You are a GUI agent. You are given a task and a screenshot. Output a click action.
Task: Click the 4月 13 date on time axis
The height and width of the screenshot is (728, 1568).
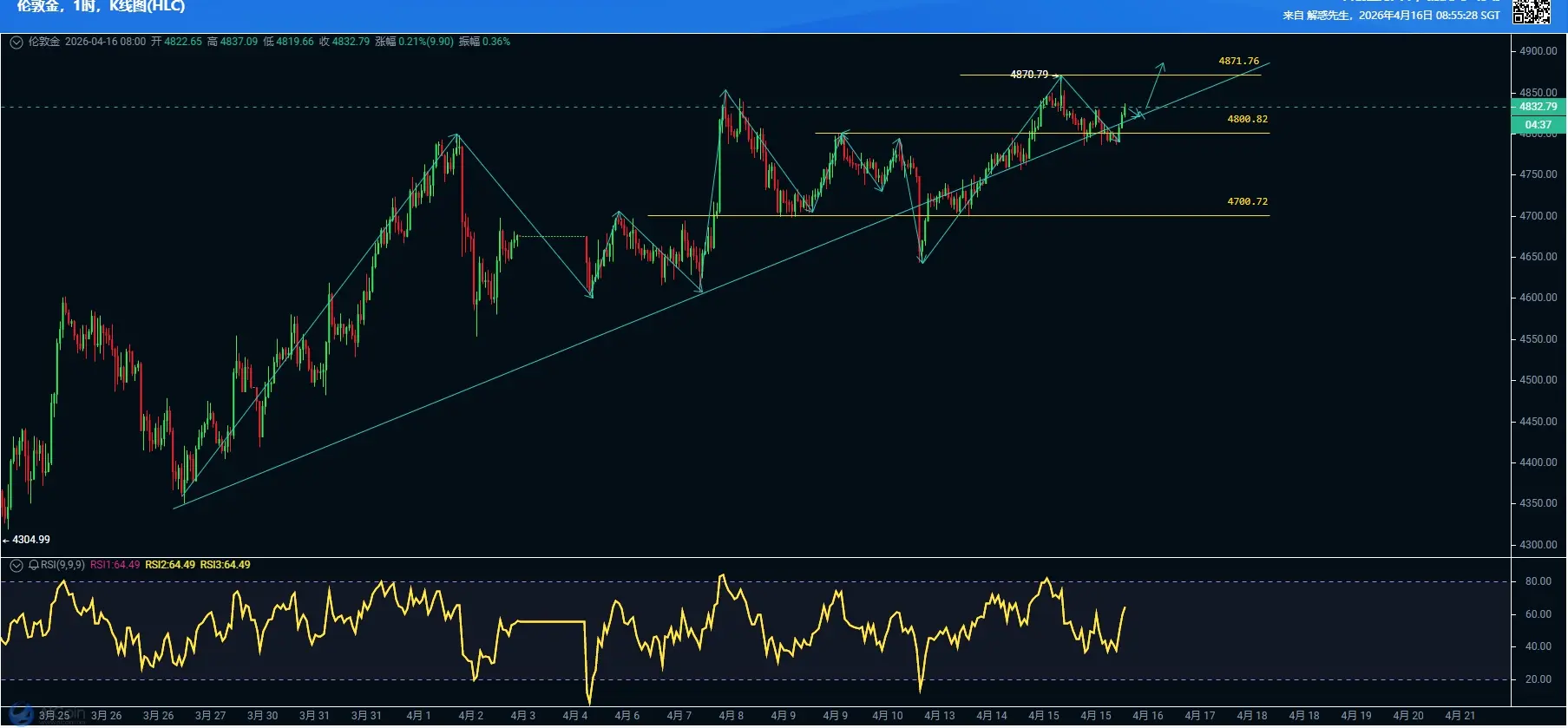(939, 716)
